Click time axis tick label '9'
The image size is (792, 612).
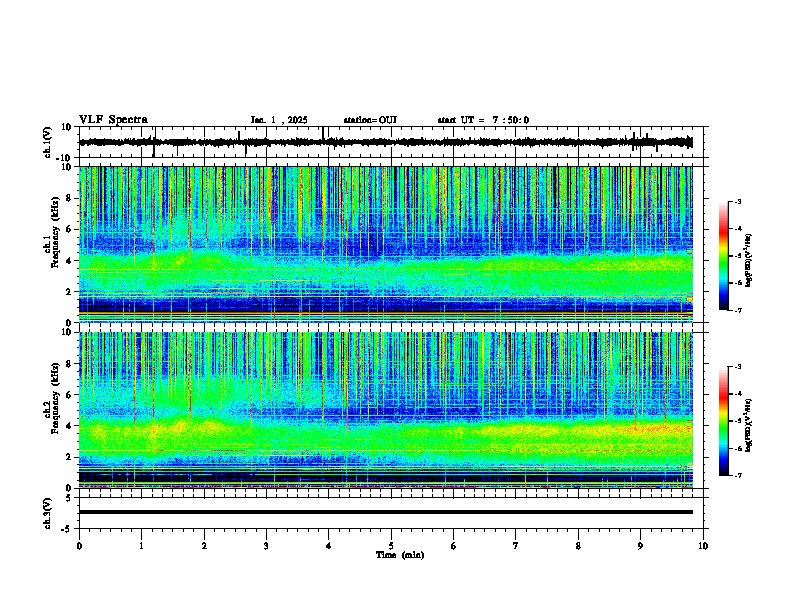pos(640,546)
